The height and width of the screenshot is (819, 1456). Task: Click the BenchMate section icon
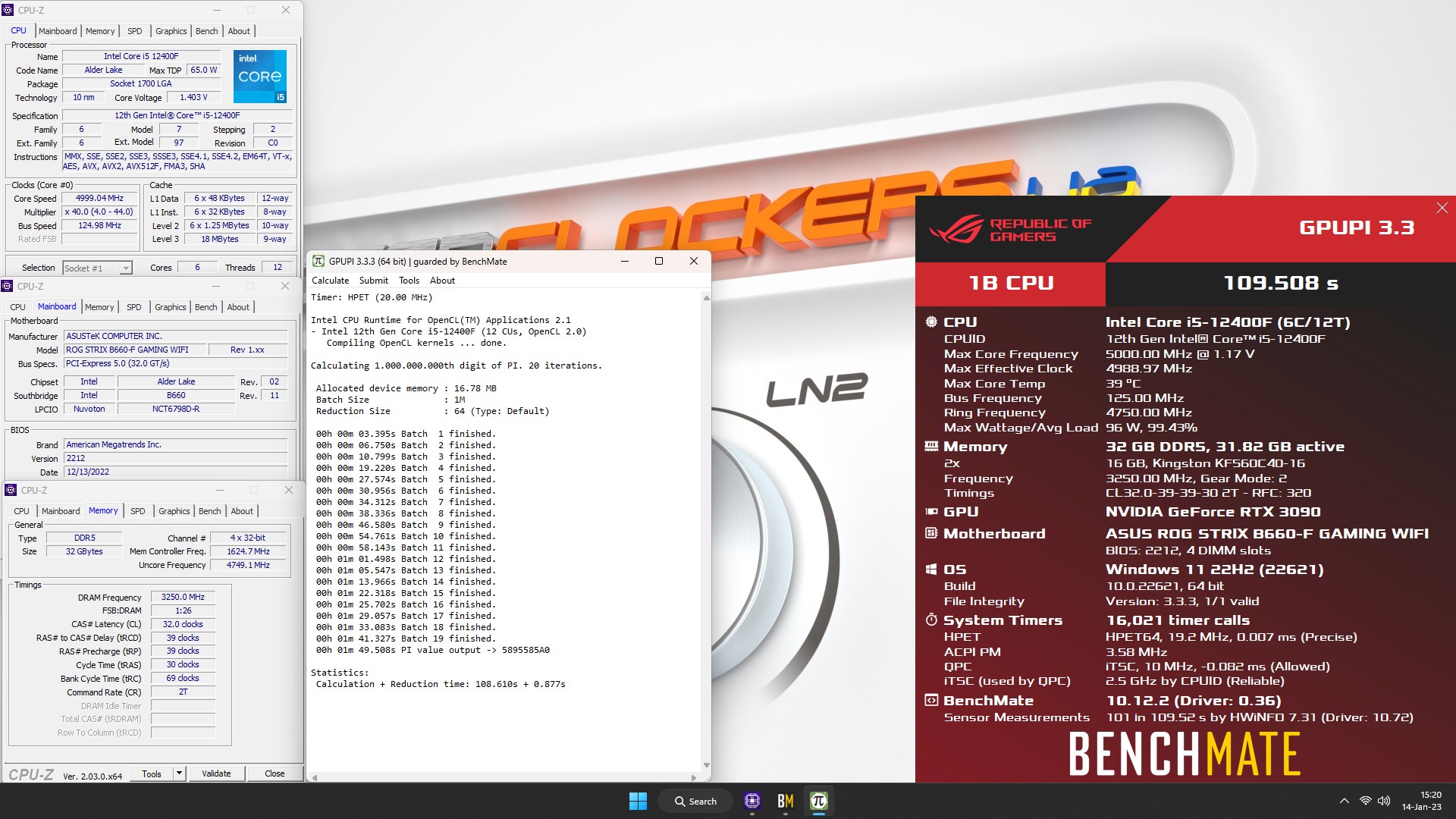(931, 700)
